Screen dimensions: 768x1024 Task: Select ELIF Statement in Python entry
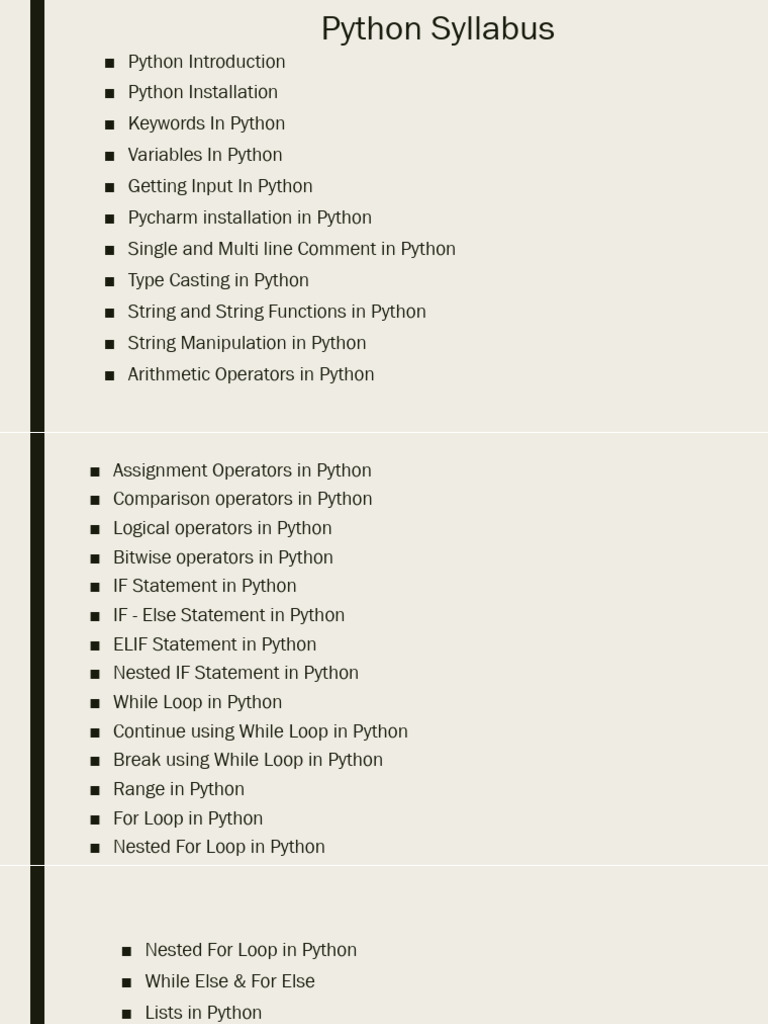(x=215, y=645)
